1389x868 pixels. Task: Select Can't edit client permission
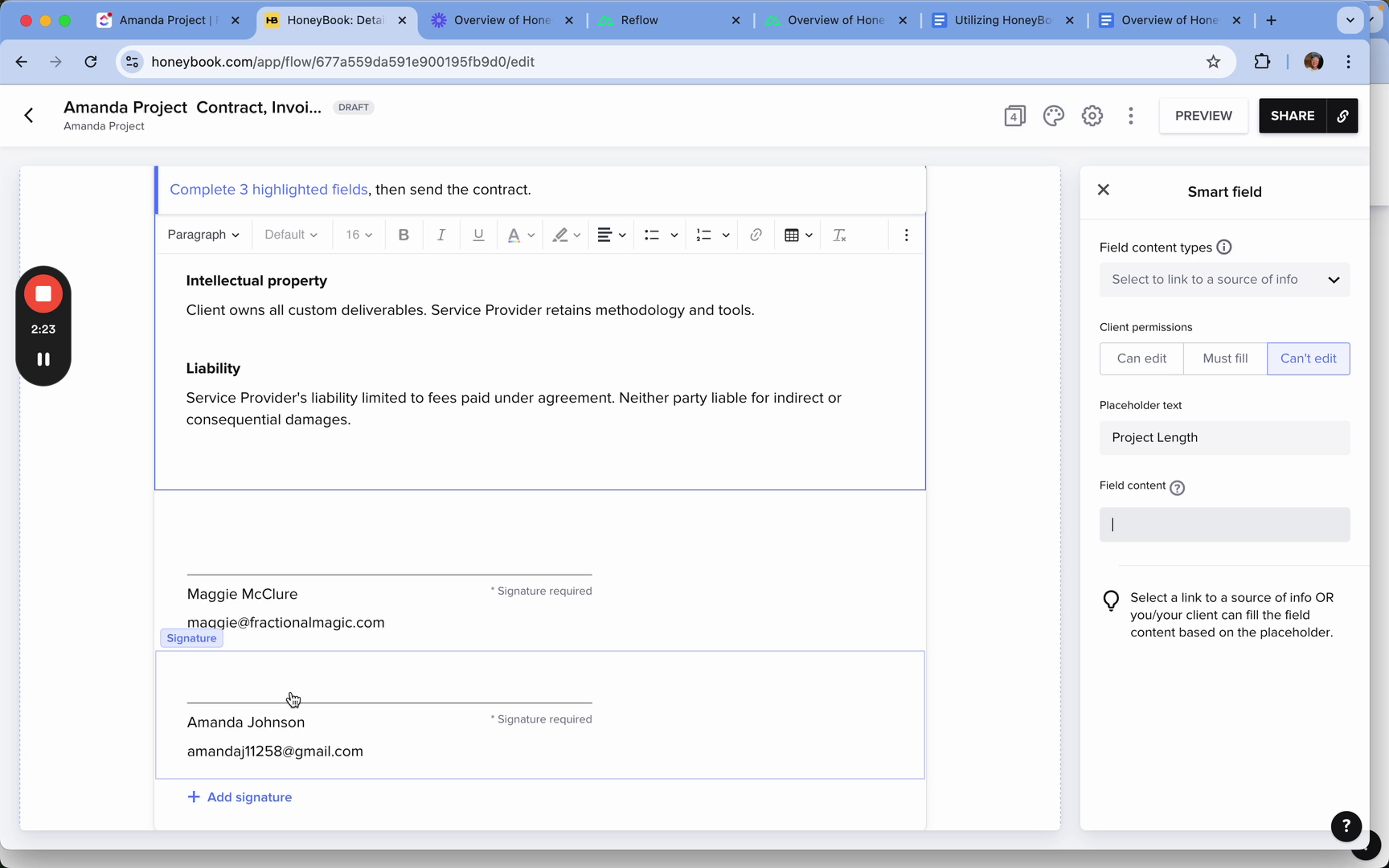click(x=1308, y=358)
